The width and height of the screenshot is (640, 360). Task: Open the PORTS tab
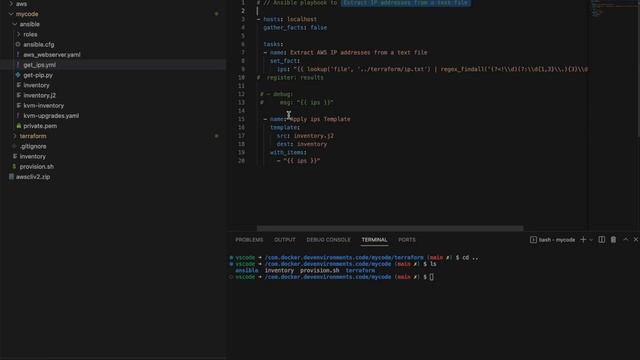click(x=407, y=240)
